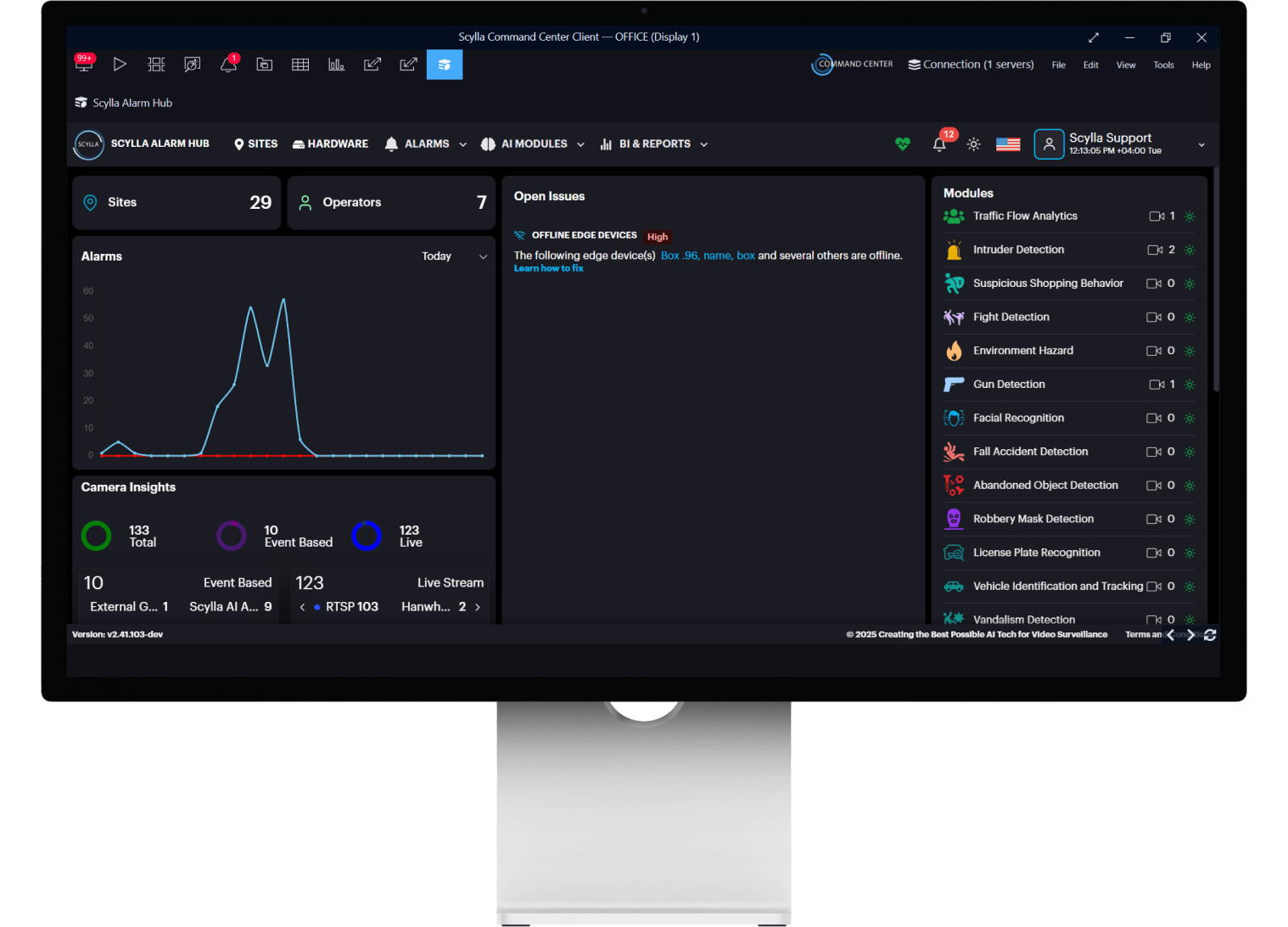Open the Help menu

coord(1201,65)
